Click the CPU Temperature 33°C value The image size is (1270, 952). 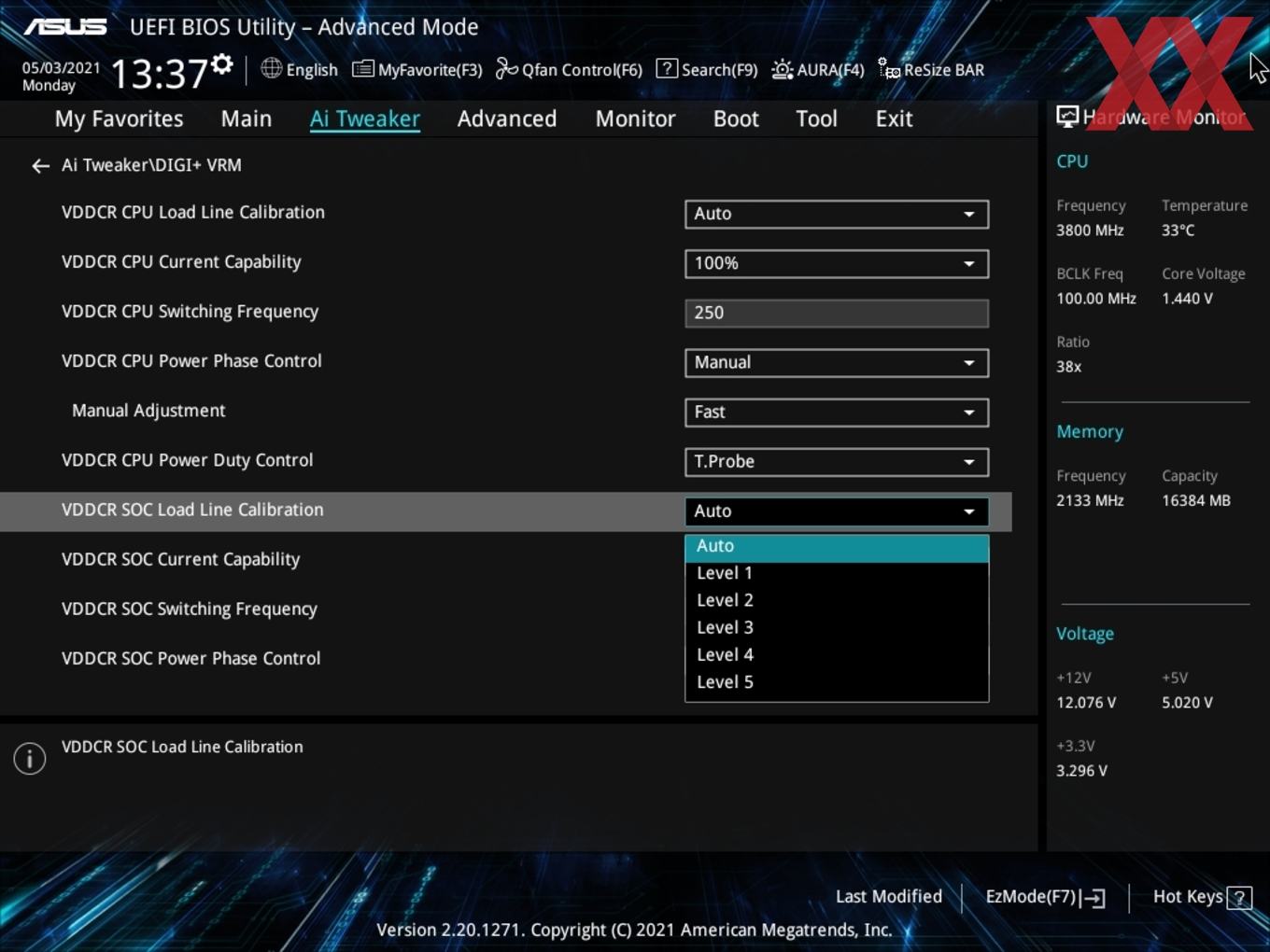pos(1178,231)
